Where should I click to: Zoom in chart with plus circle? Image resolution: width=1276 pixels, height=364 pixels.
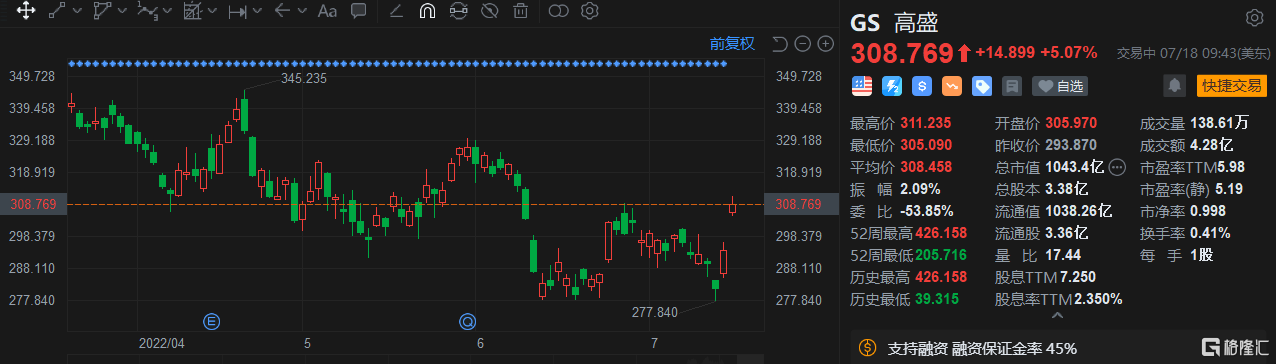click(825, 43)
